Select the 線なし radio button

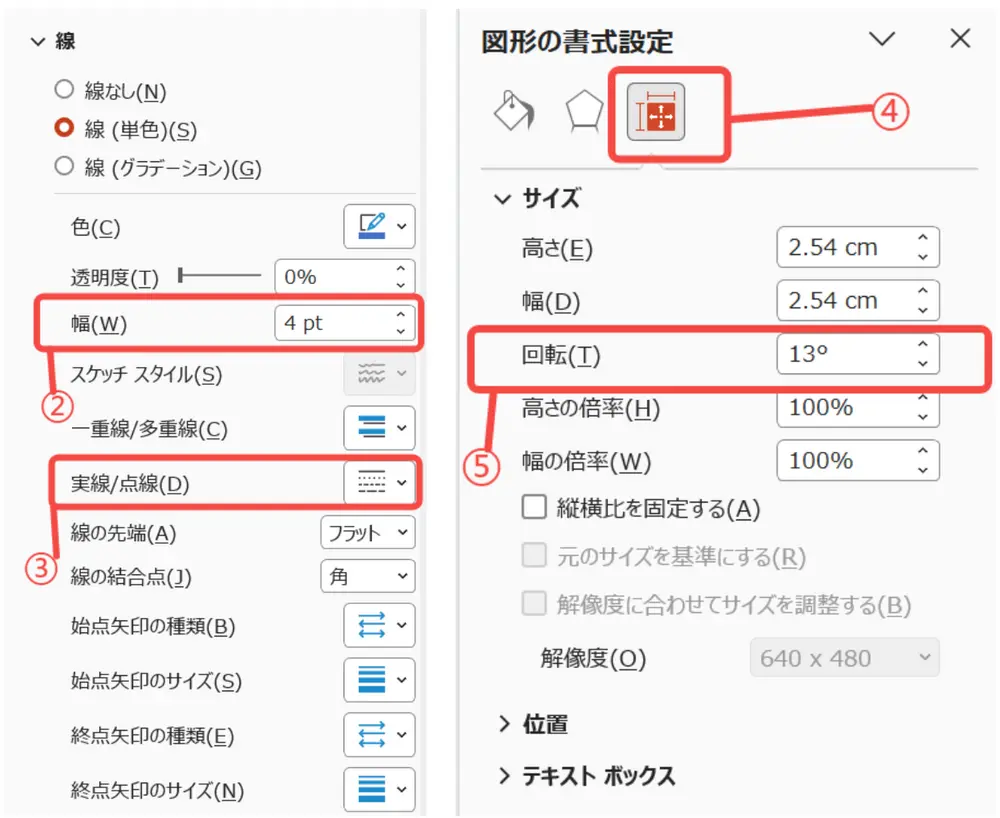tap(64, 89)
